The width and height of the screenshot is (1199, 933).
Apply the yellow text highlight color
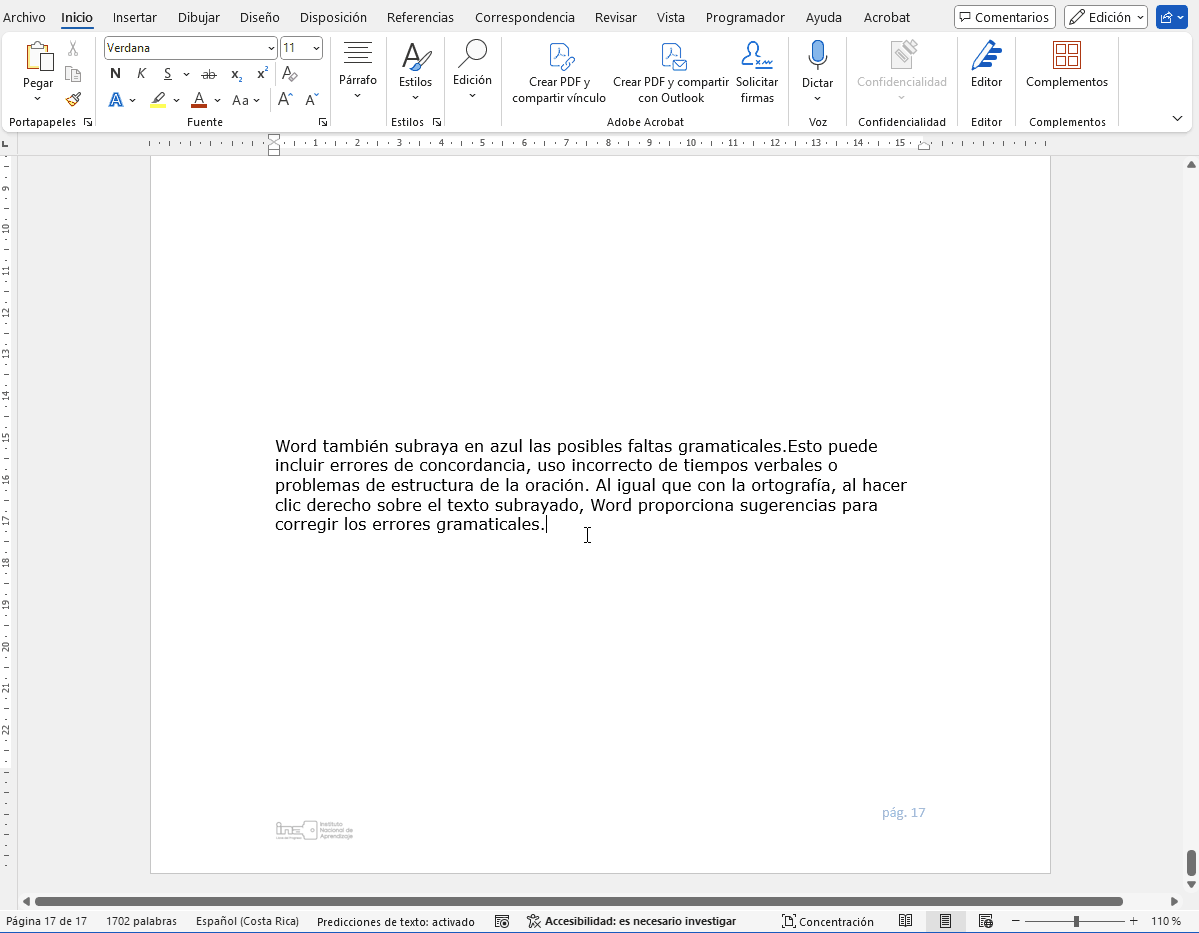(x=158, y=100)
